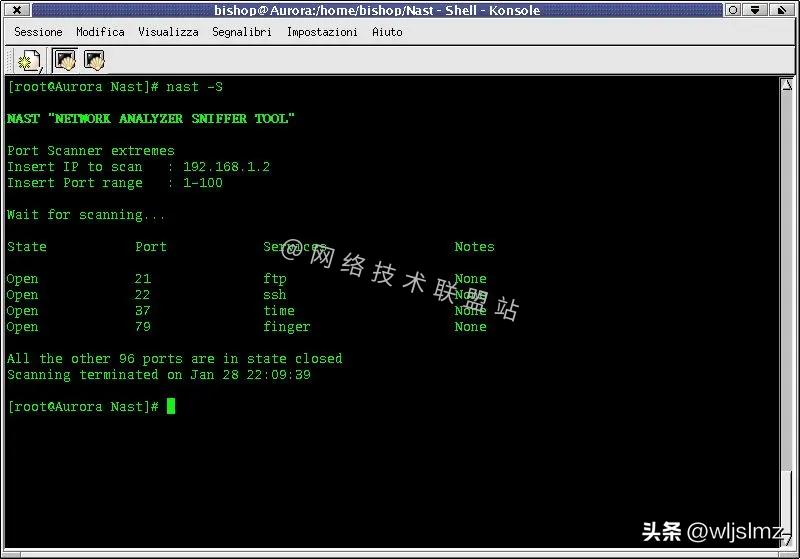Click port number 22
Screen dimensions: 800x559
pyautogui.click(x=143, y=295)
